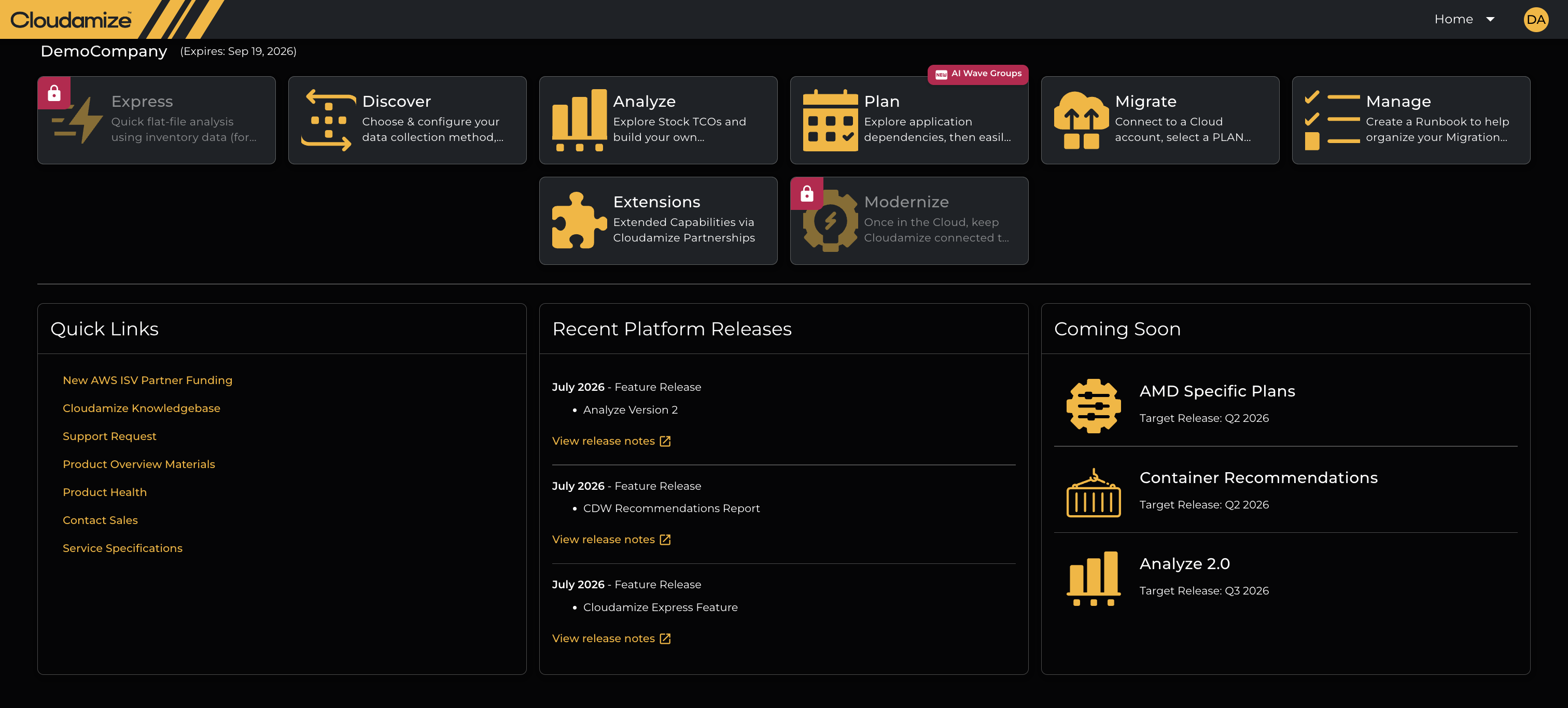
Task: Click the 'AMD Specific Plans' title
Action: click(x=1217, y=391)
